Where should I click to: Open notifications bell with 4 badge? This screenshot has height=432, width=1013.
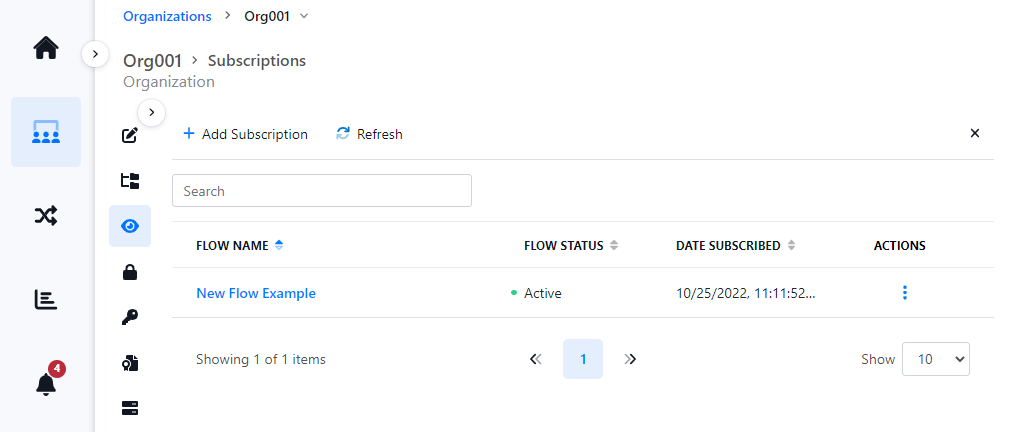(46, 383)
